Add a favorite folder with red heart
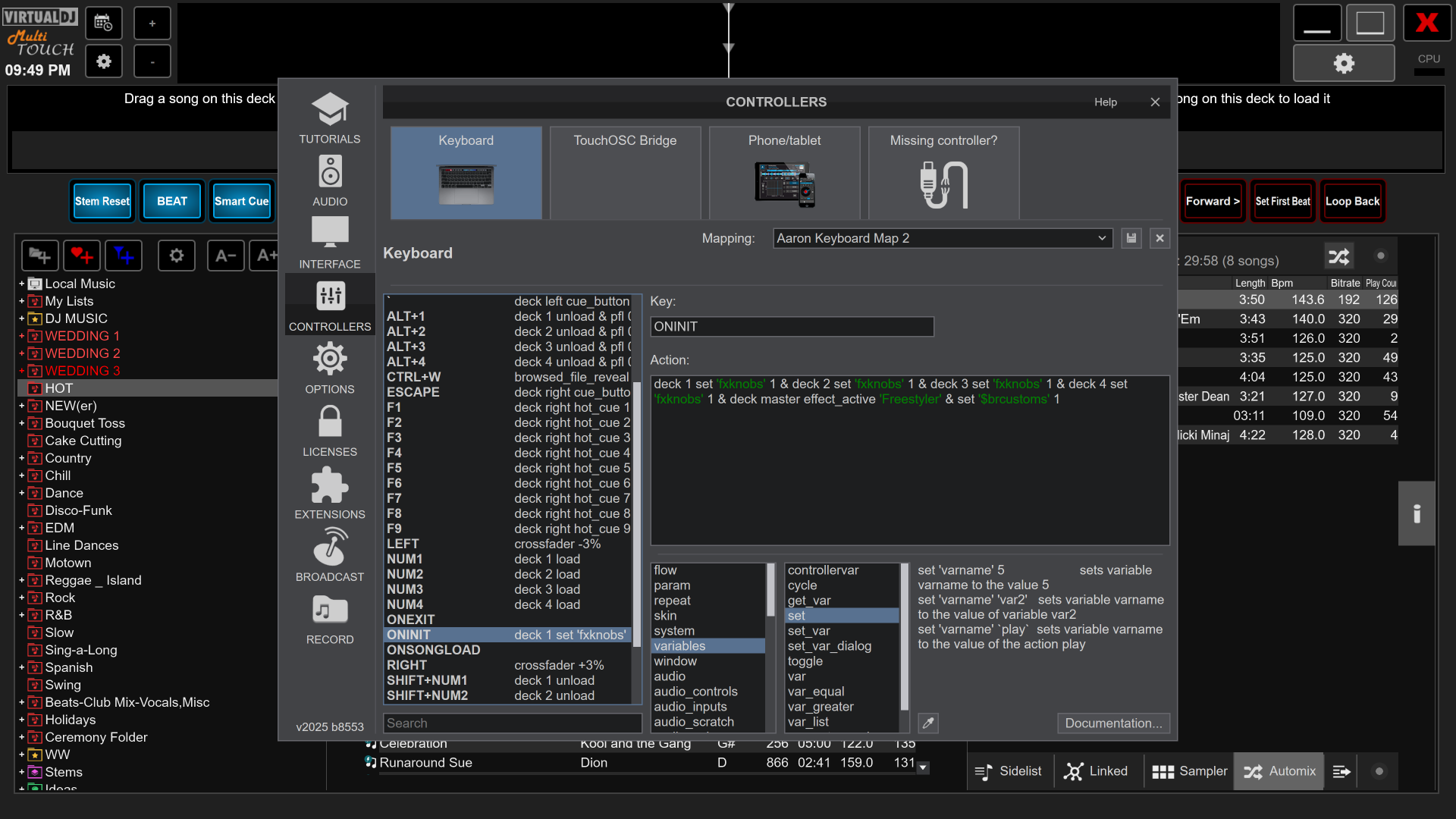Image resolution: width=1456 pixels, height=819 pixels. click(x=82, y=256)
